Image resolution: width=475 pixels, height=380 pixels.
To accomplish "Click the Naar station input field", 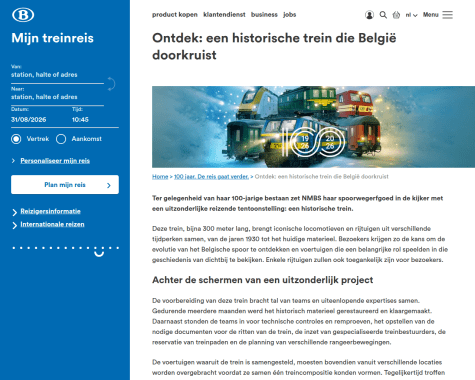I will [57, 97].
